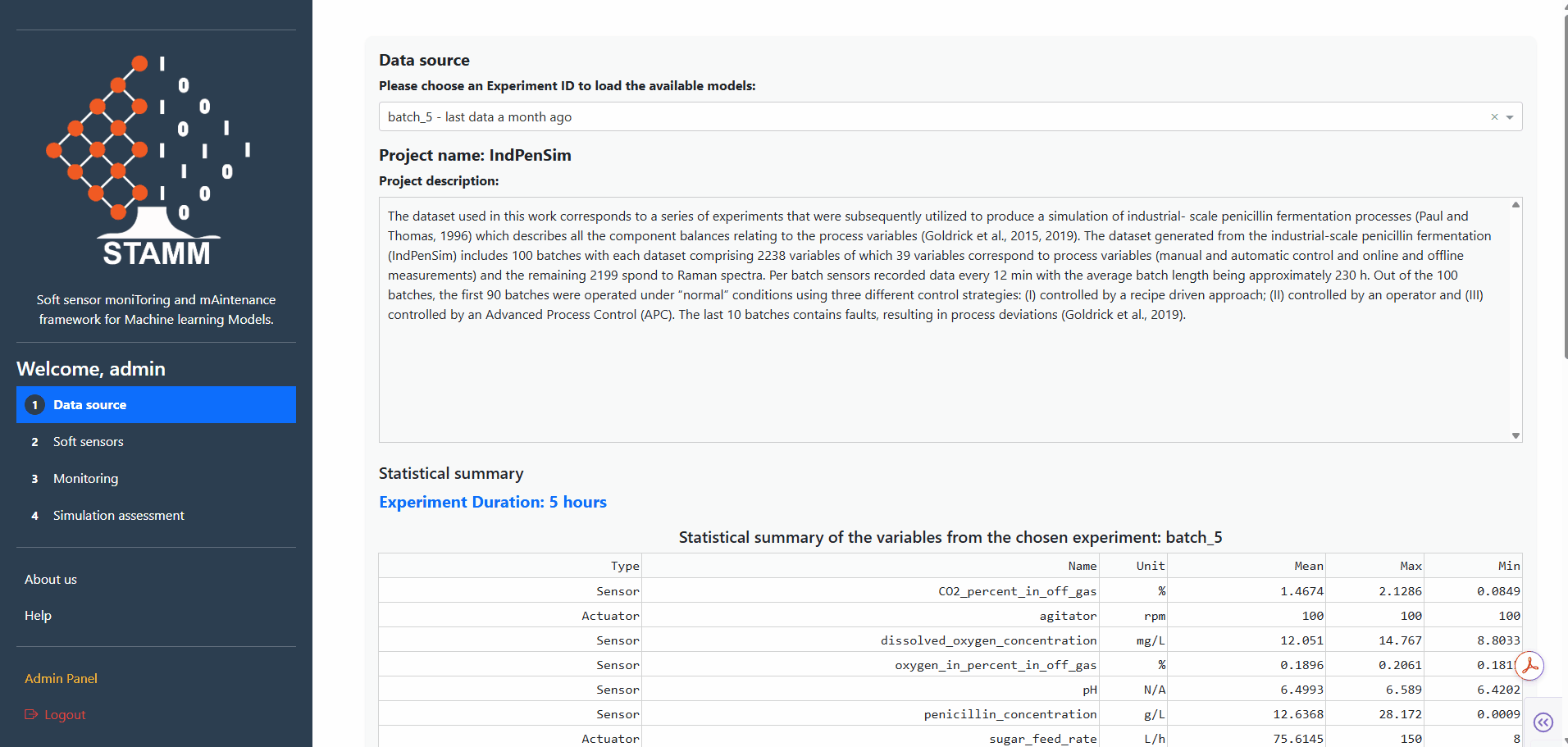Click the max value 14.767
The image size is (1568, 747).
(1400, 640)
